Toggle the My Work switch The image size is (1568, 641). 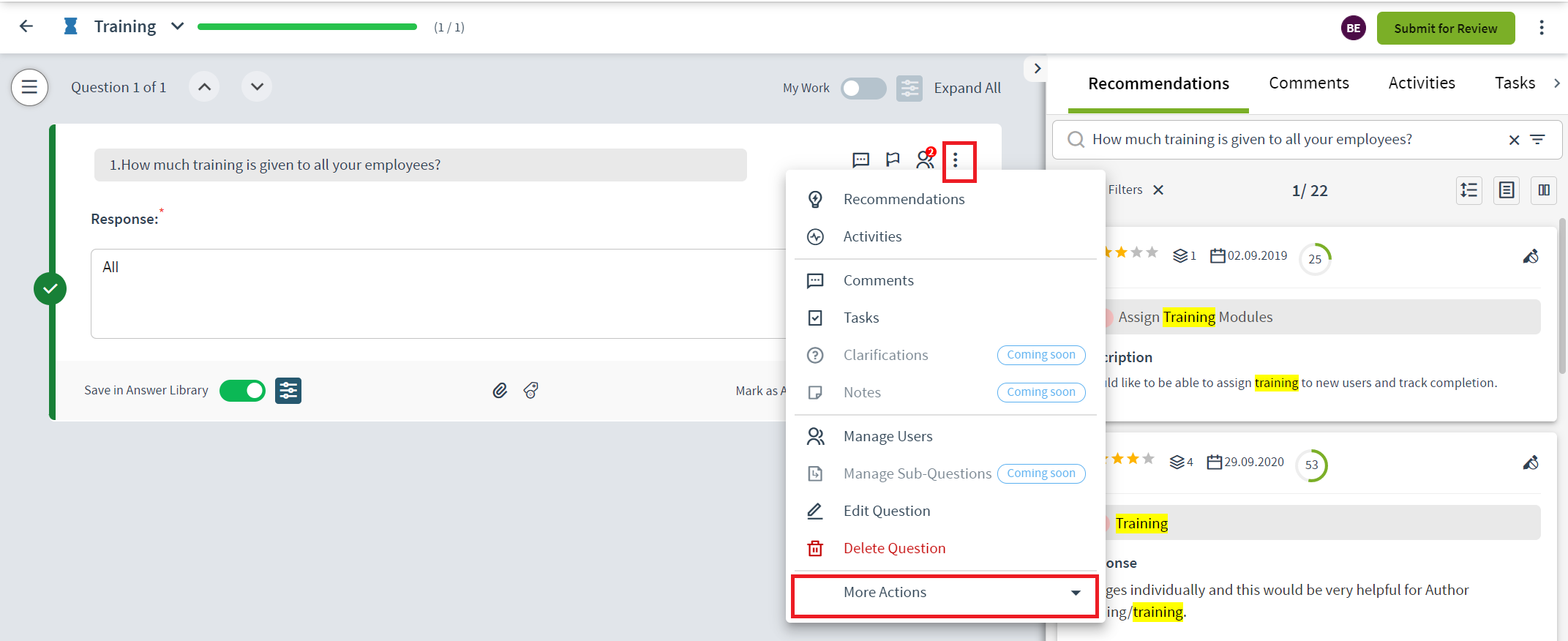[863, 88]
